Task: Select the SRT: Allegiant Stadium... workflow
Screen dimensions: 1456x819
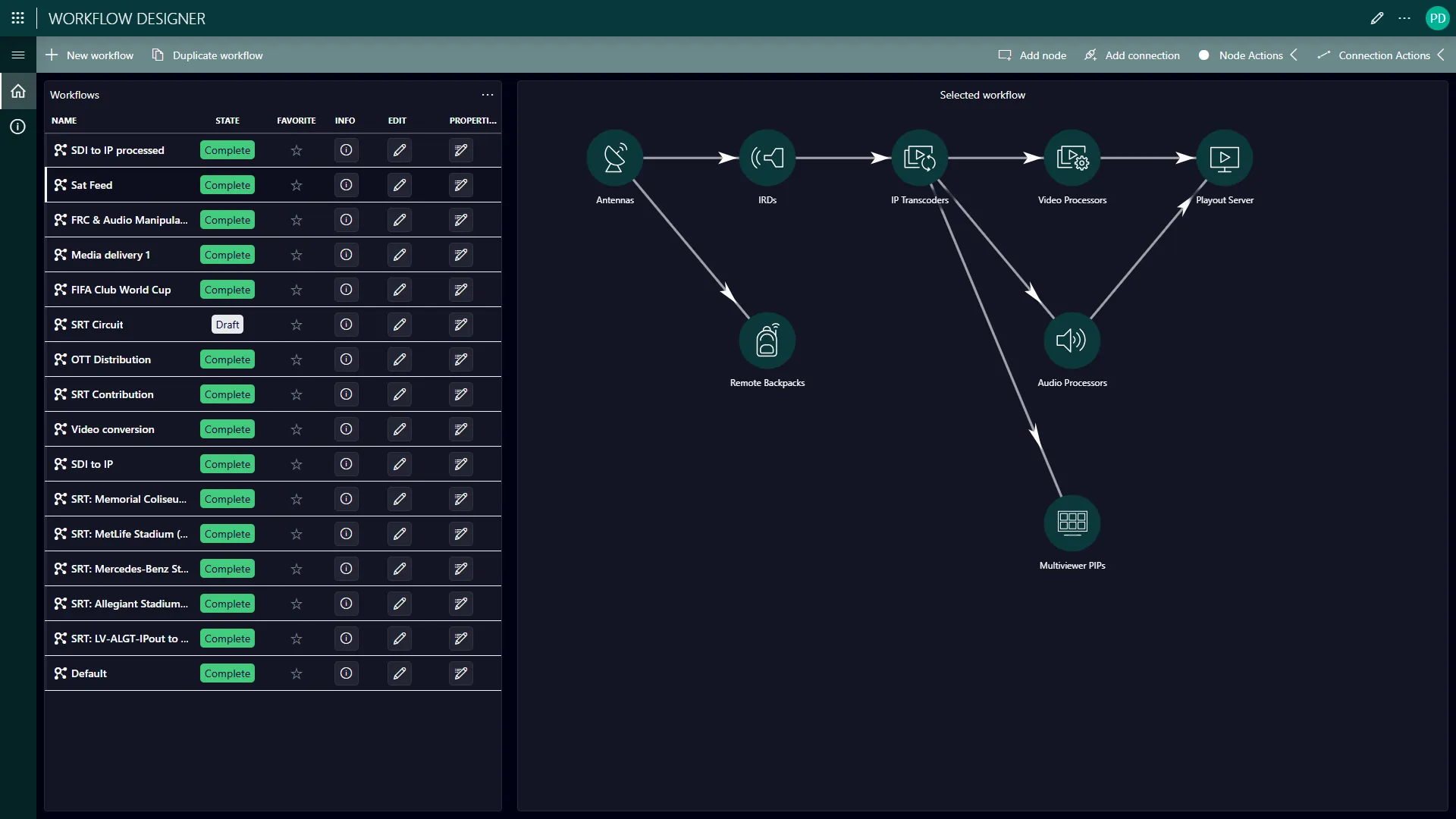Action: (273, 604)
